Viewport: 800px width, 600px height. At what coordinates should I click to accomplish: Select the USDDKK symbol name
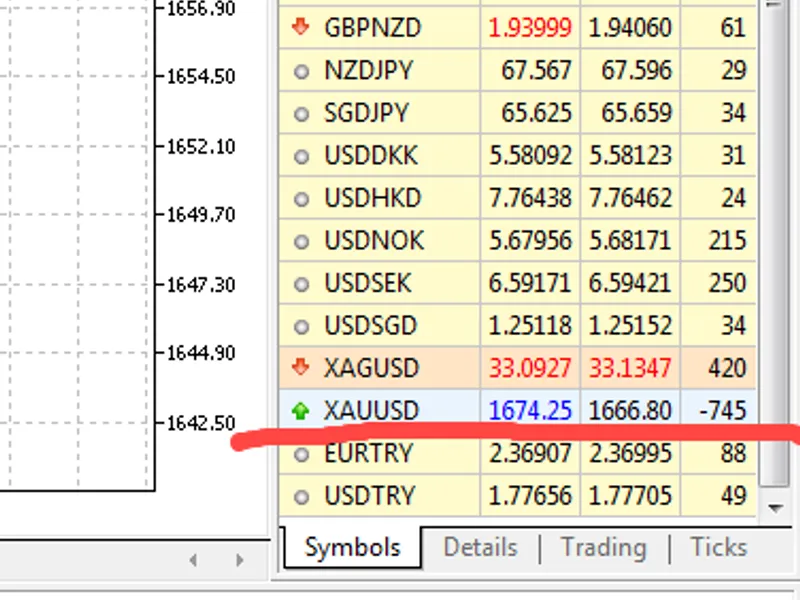[x=371, y=155]
